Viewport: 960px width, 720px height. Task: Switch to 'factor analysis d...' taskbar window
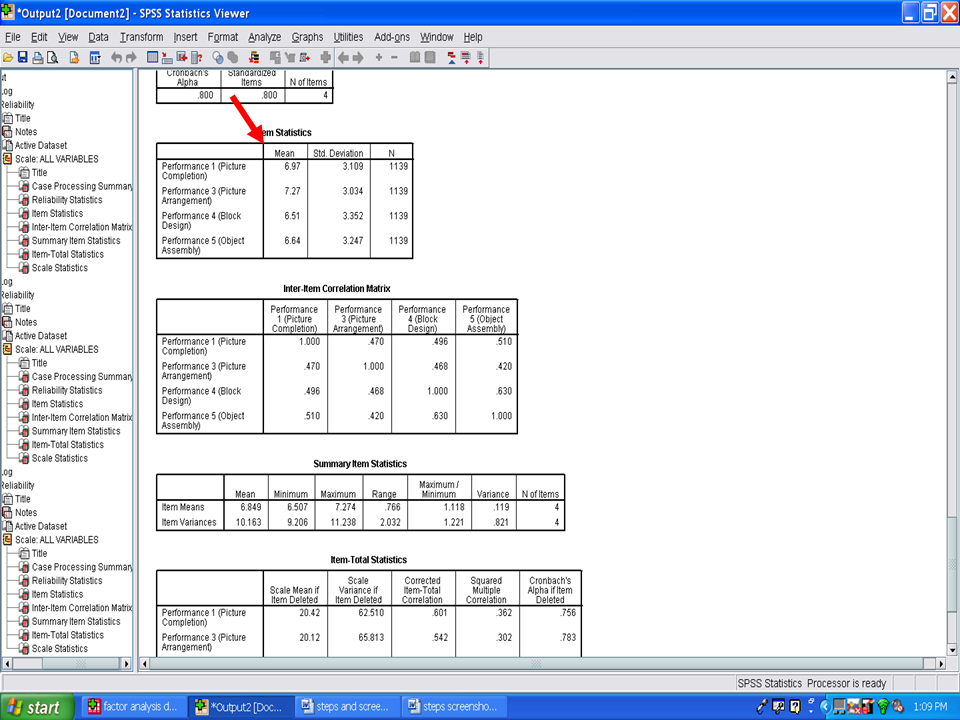point(134,707)
